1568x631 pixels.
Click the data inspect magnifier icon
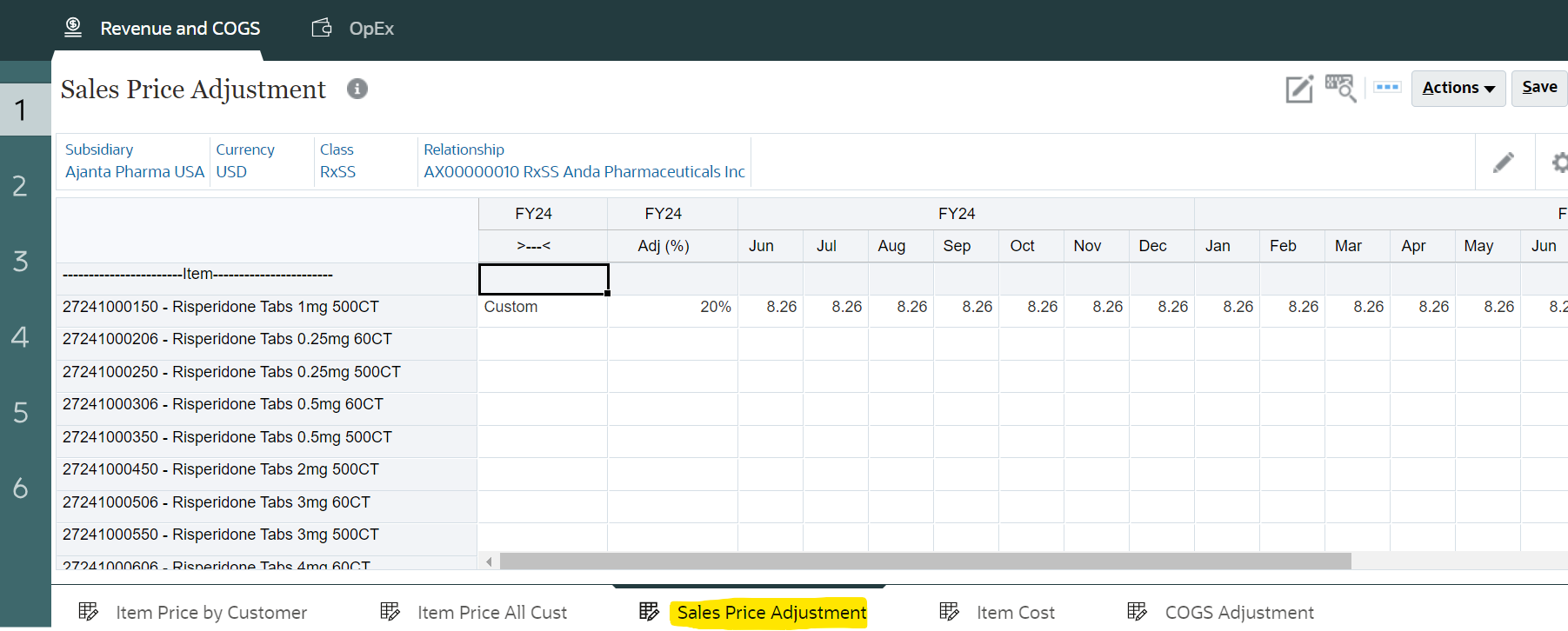pos(1340,88)
